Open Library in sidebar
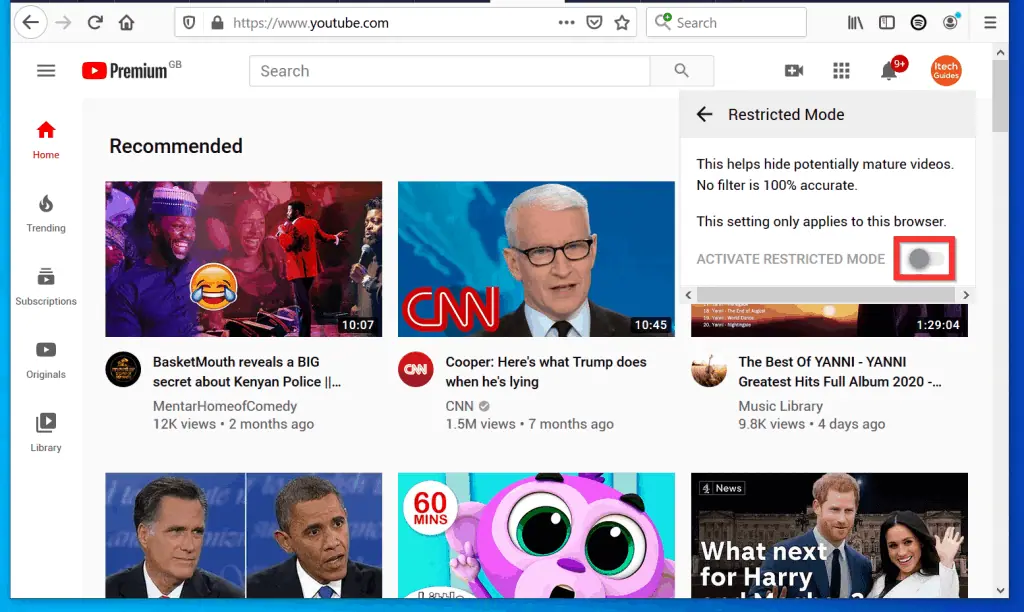Viewport: 1024px width, 612px height. coord(46,433)
